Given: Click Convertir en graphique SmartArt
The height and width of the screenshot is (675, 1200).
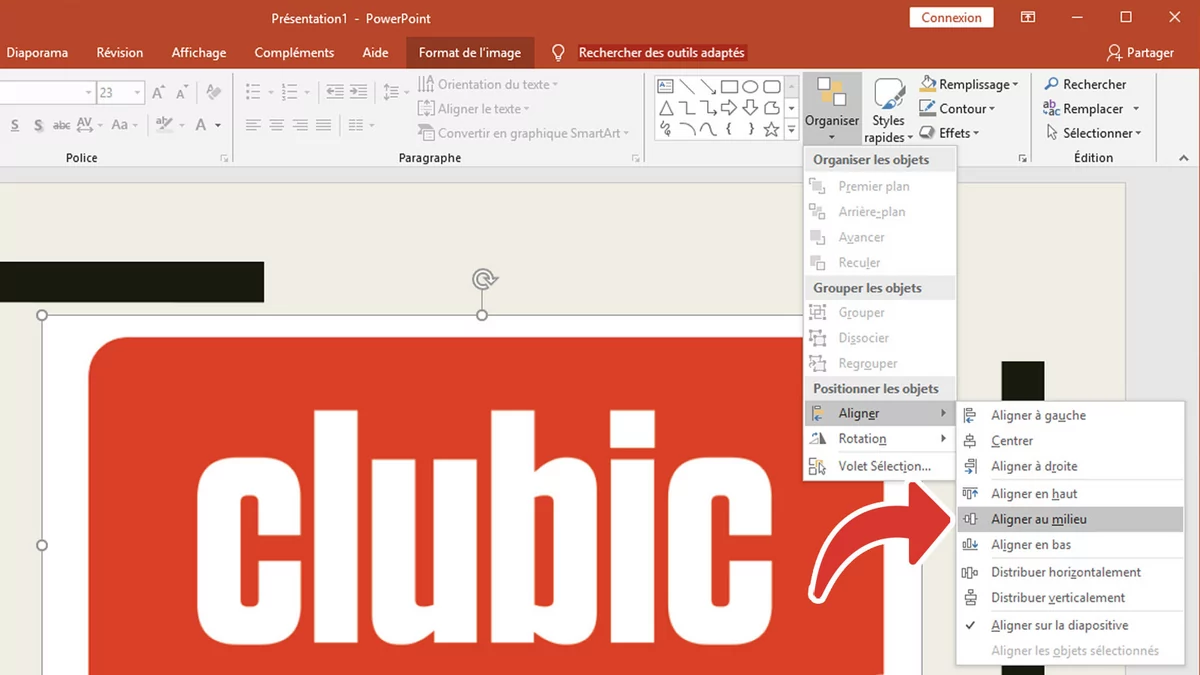Looking at the screenshot, I should pyautogui.click(x=524, y=133).
